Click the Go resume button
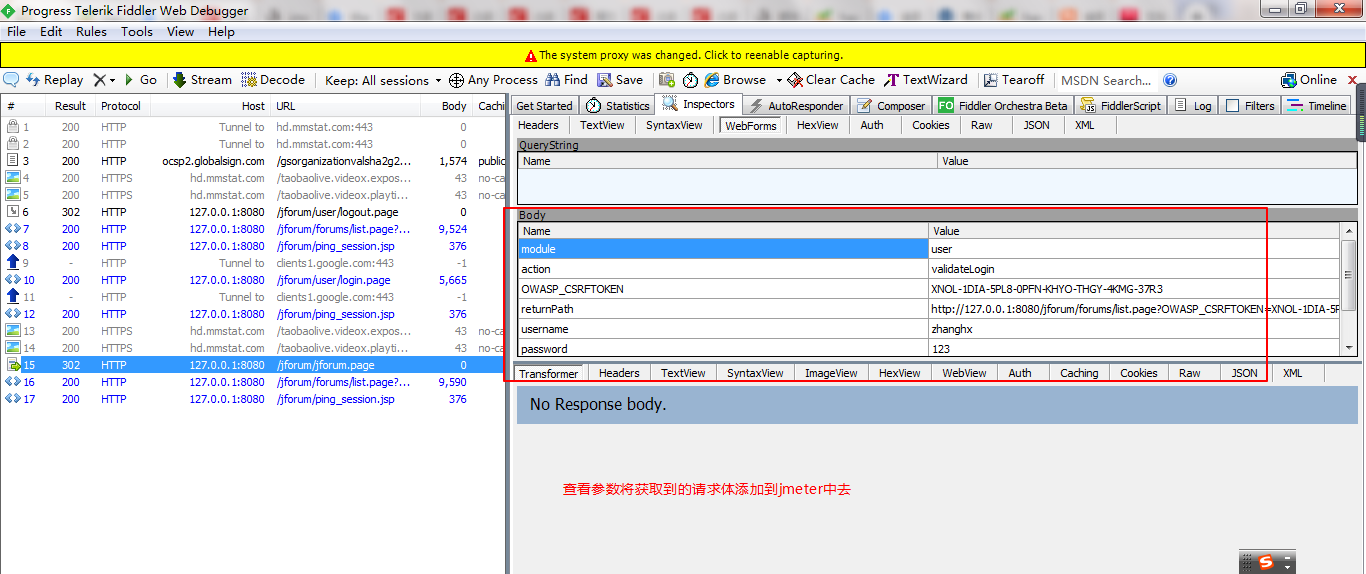This screenshot has height=574, width=1366. (141, 80)
